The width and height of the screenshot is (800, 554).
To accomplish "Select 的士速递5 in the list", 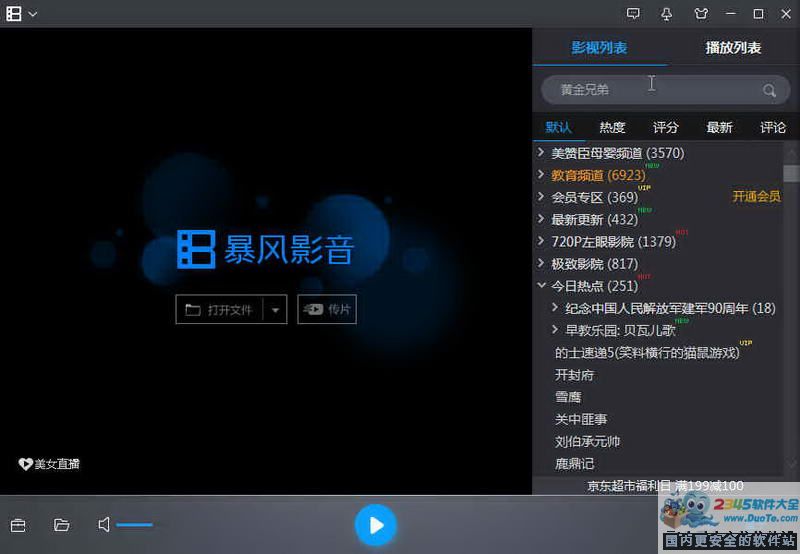I will [647, 352].
